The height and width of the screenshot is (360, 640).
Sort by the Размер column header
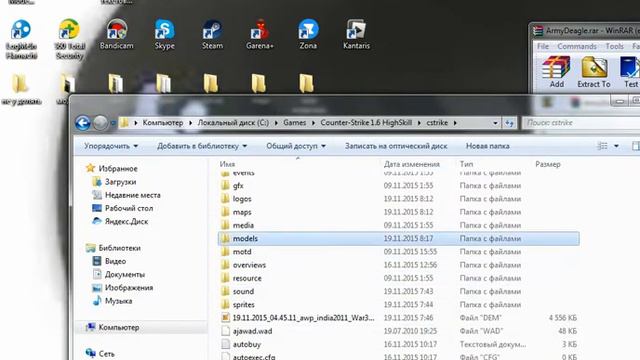coord(548,164)
